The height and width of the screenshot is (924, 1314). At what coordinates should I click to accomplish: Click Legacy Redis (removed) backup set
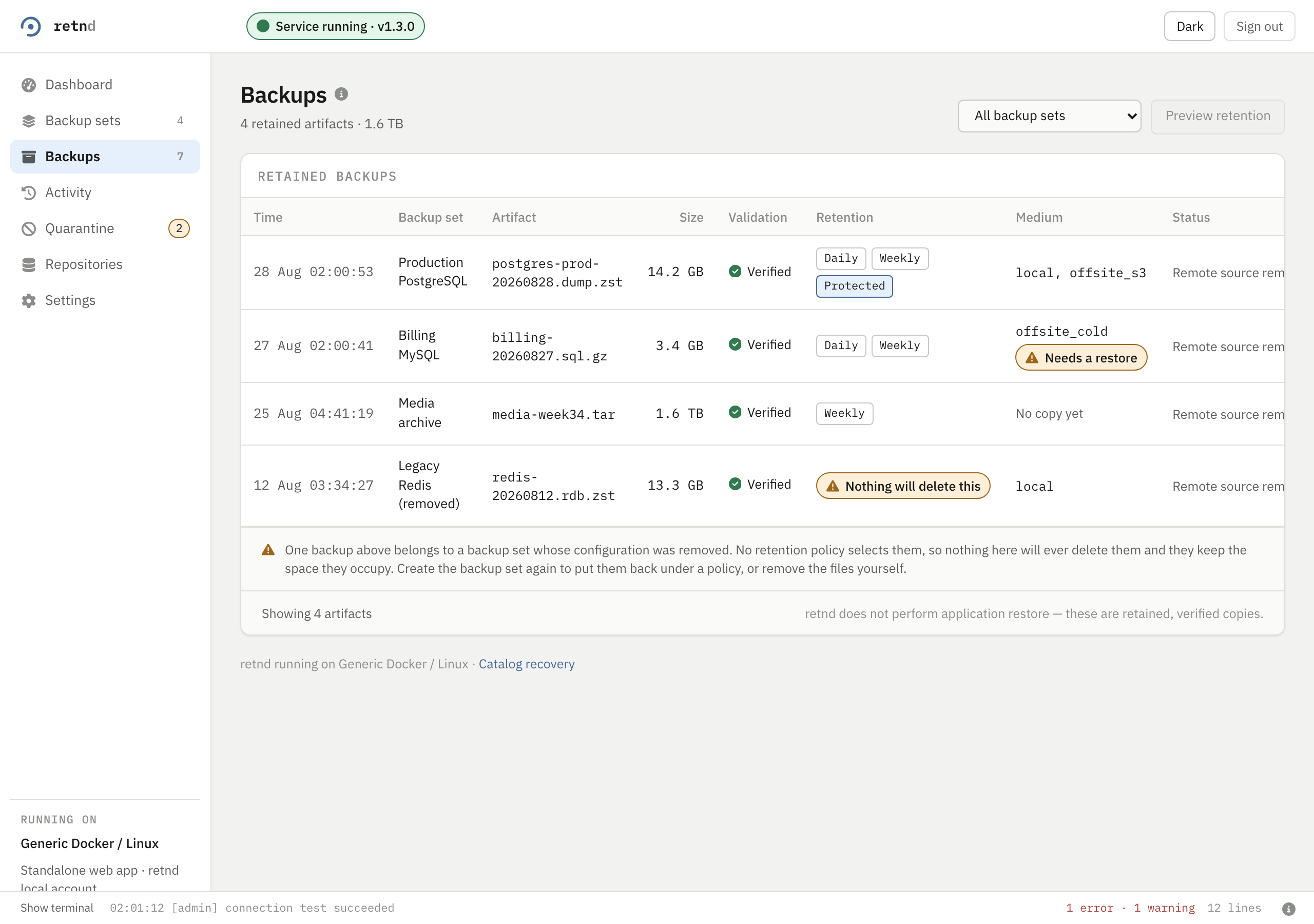point(429,485)
